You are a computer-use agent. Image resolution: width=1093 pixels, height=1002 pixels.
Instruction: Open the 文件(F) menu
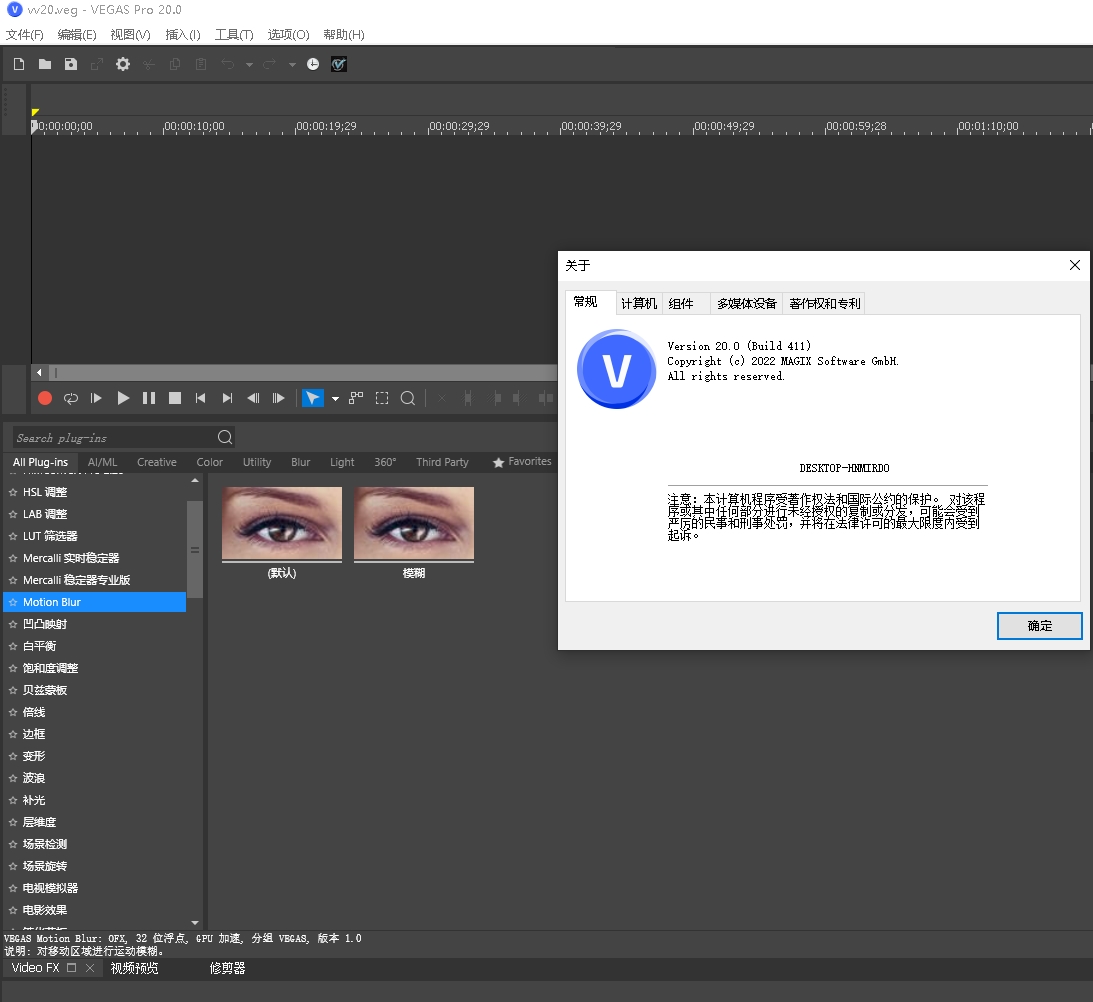click(24, 34)
